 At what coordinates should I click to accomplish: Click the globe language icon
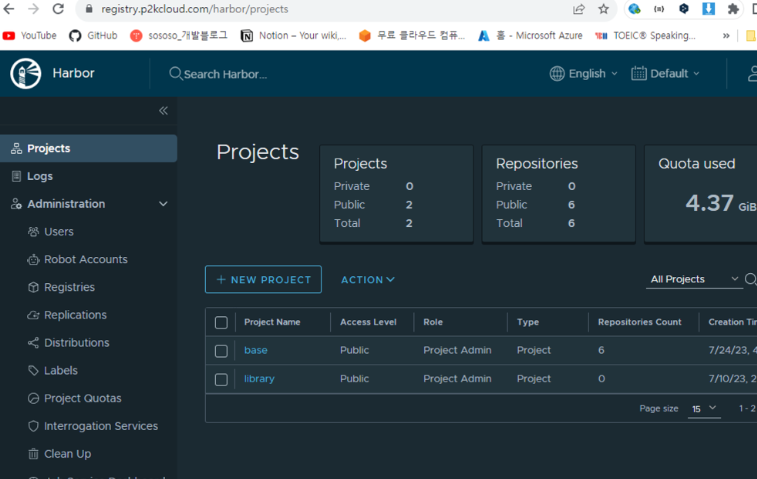click(x=557, y=73)
